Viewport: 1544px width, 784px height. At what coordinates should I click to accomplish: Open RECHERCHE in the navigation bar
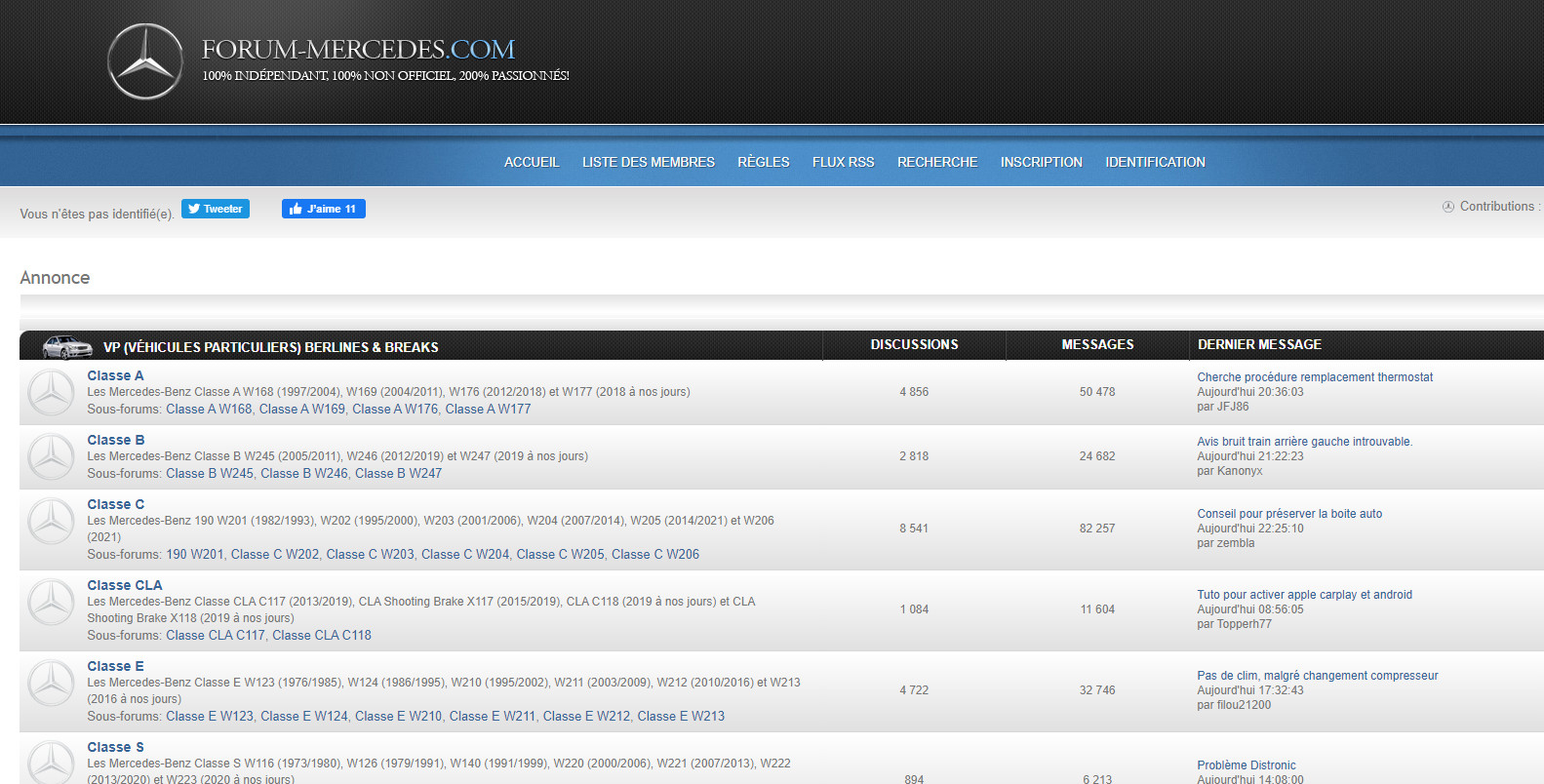937,162
